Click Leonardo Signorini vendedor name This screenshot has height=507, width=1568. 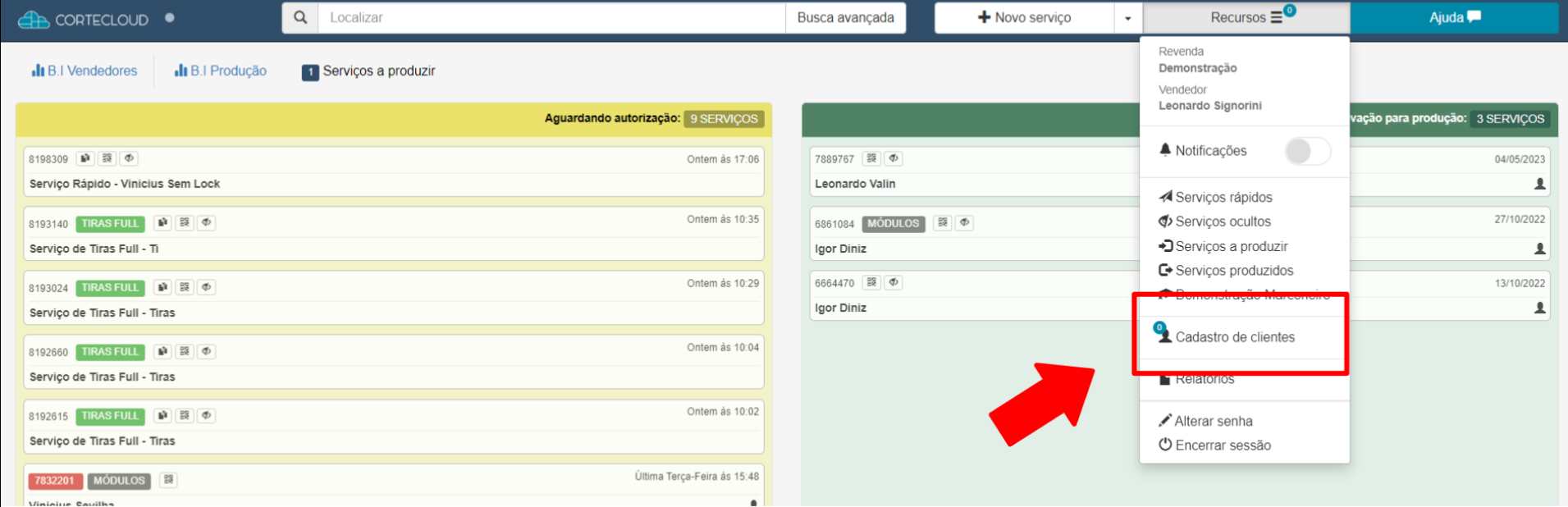1210,106
